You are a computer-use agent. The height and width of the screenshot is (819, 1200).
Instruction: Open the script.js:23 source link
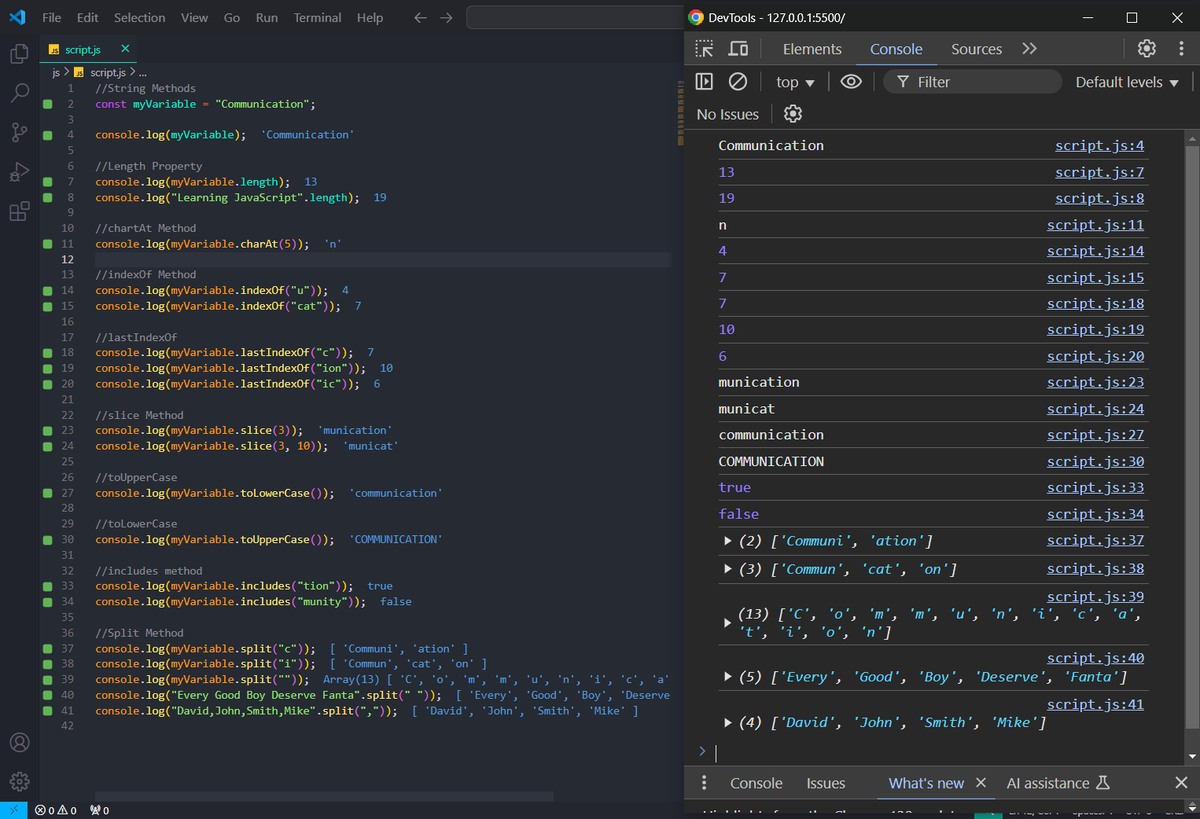click(x=1095, y=382)
